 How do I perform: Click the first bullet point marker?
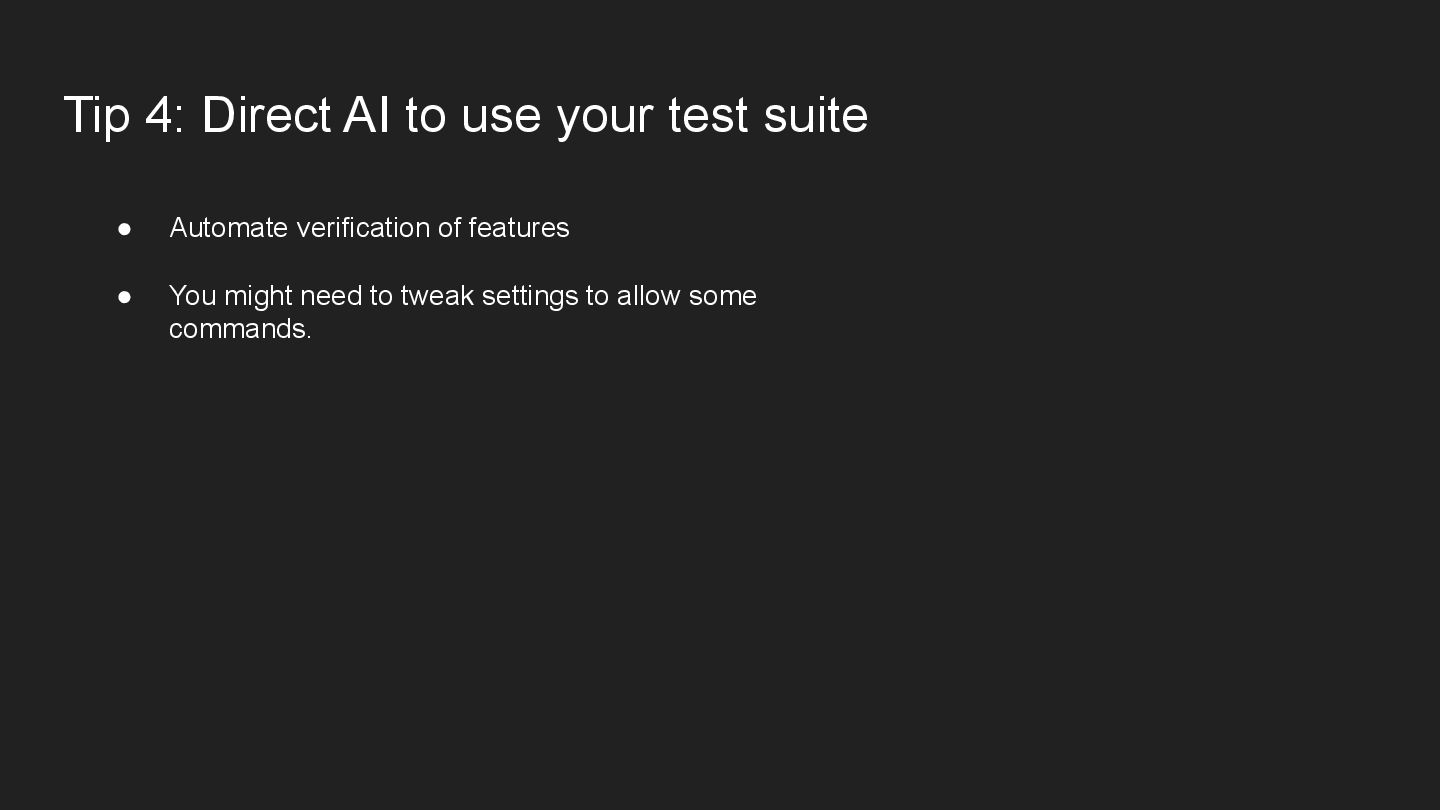[x=125, y=229]
